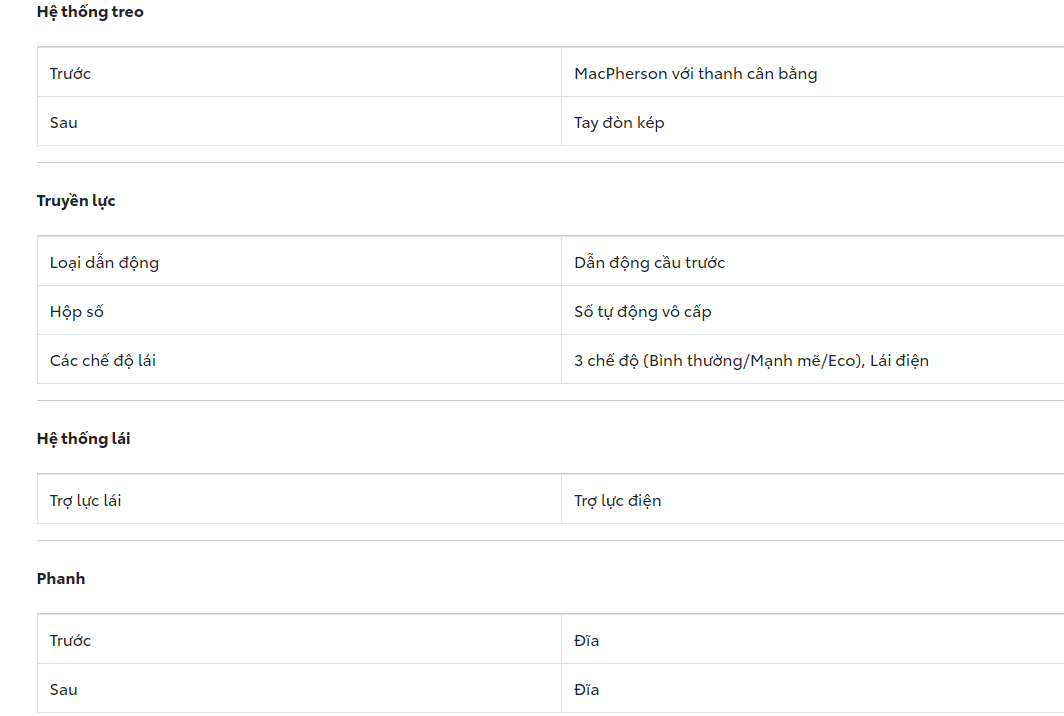Select the Hộp số row label
This screenshot has height=716, width=1064.
pyautogui.click(x=76, y=311)
